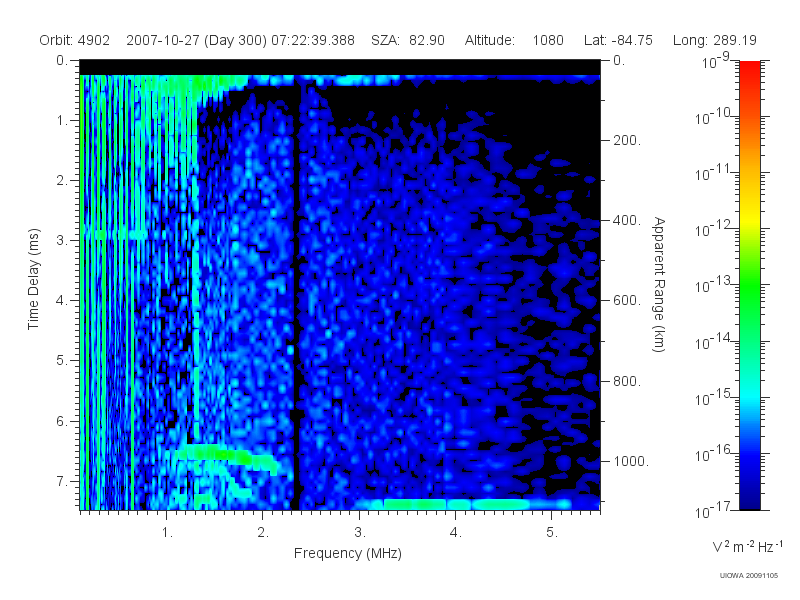This screenshot has width=800, height=600.
Task: Click the colorbar units label 'V² m⁻² Hz⁻¹'
Action: point(747,546)
